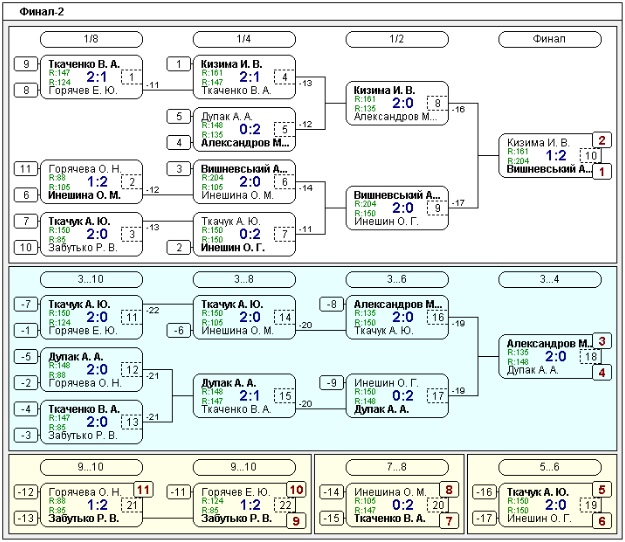Click seed box 3 beside Вишневський

coord(179,169)
